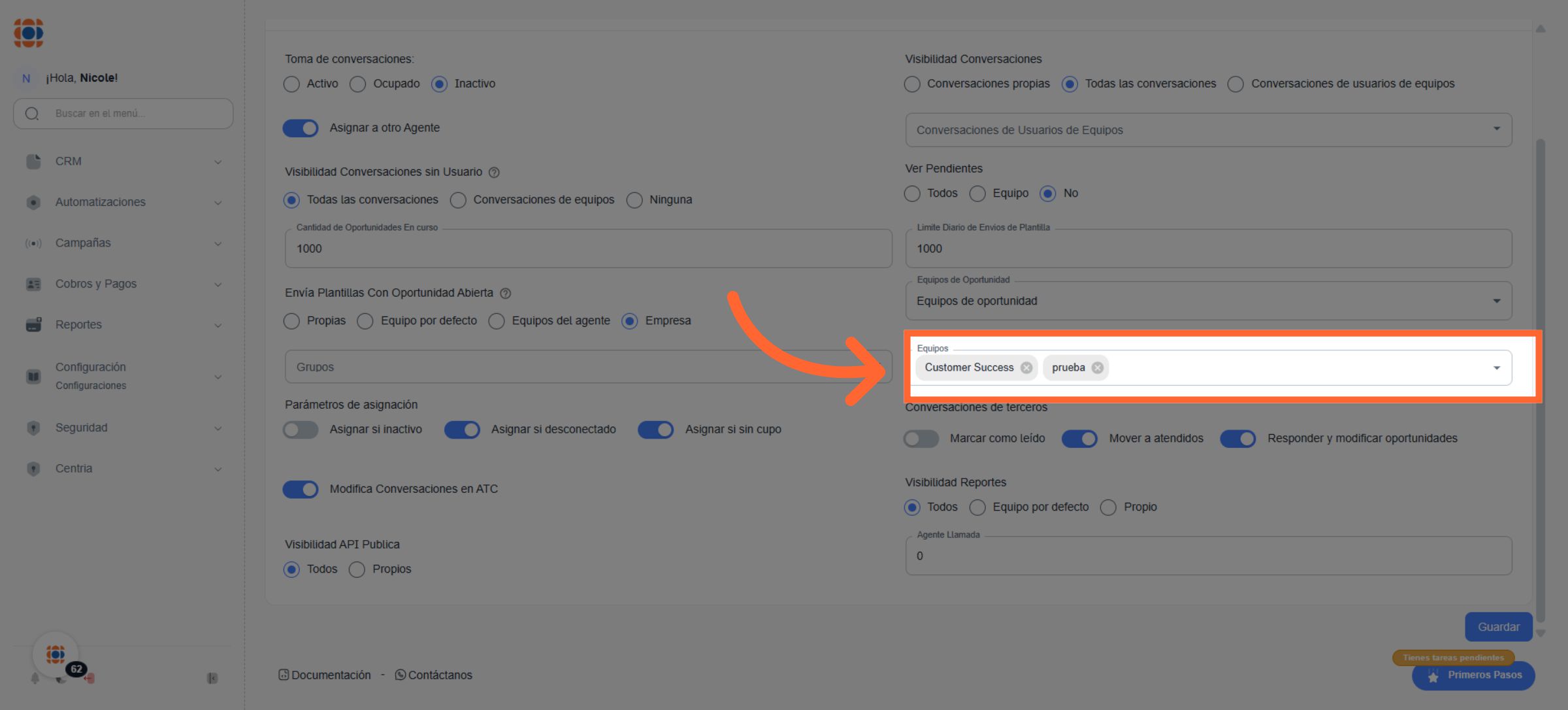Viewport: 1568px width, 710px height.
Task: Click help icon next to Envía Plantillas Con Oportunidad Abierta
Action: tap(505, 294)
